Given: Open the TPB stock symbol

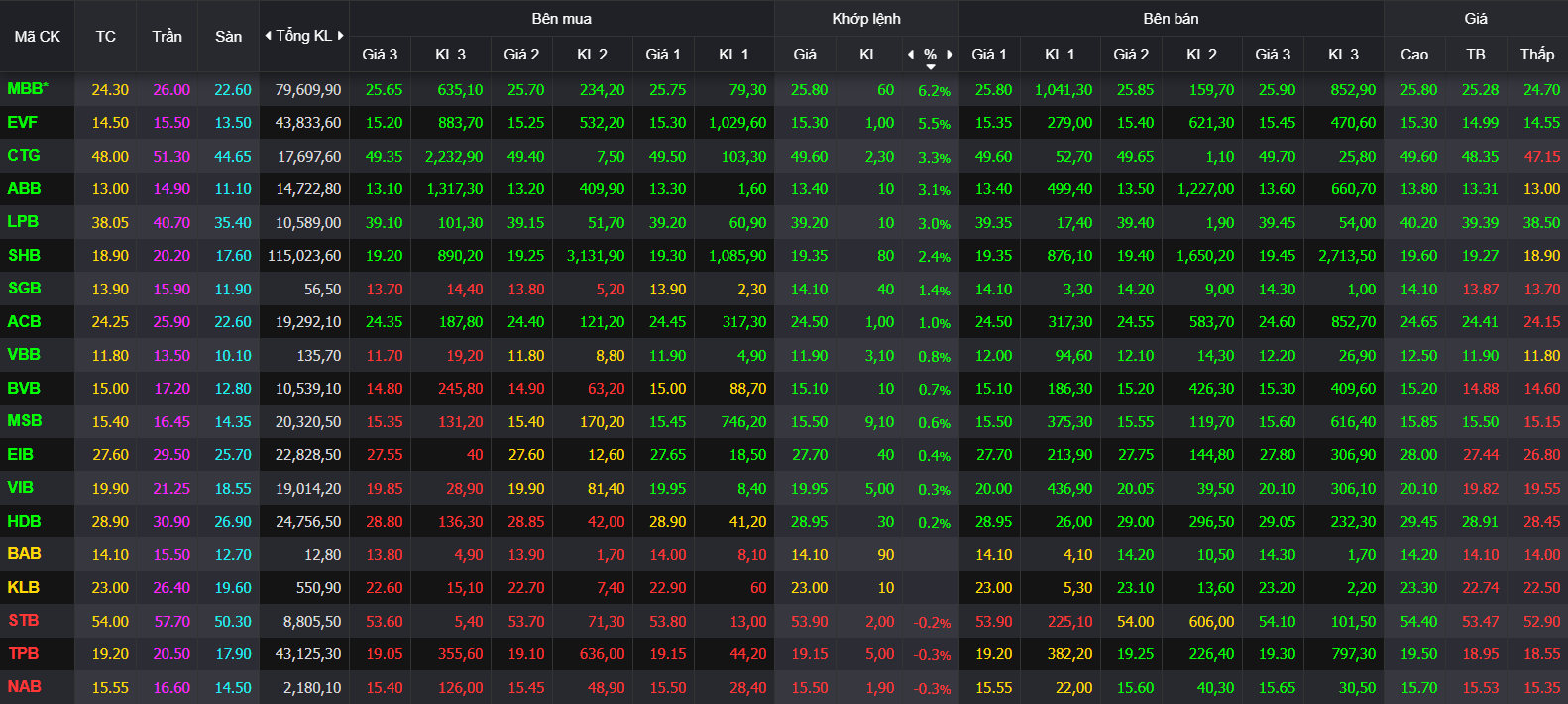Looking at the screenshot, I should coord(23,654).
